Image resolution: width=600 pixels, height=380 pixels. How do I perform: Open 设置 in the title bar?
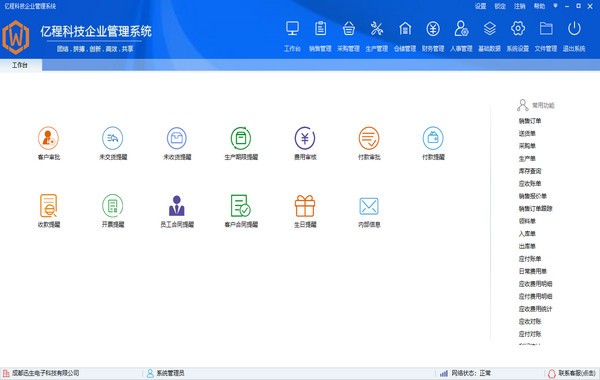pos(481,6)
